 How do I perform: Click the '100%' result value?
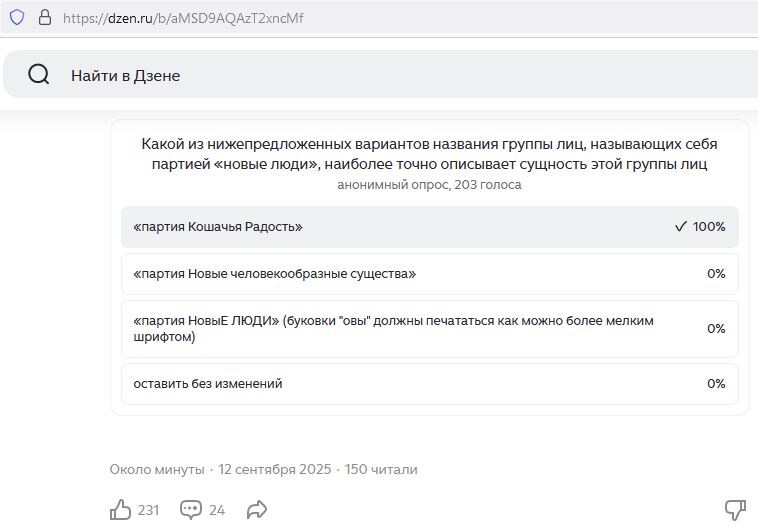point(709,227)
